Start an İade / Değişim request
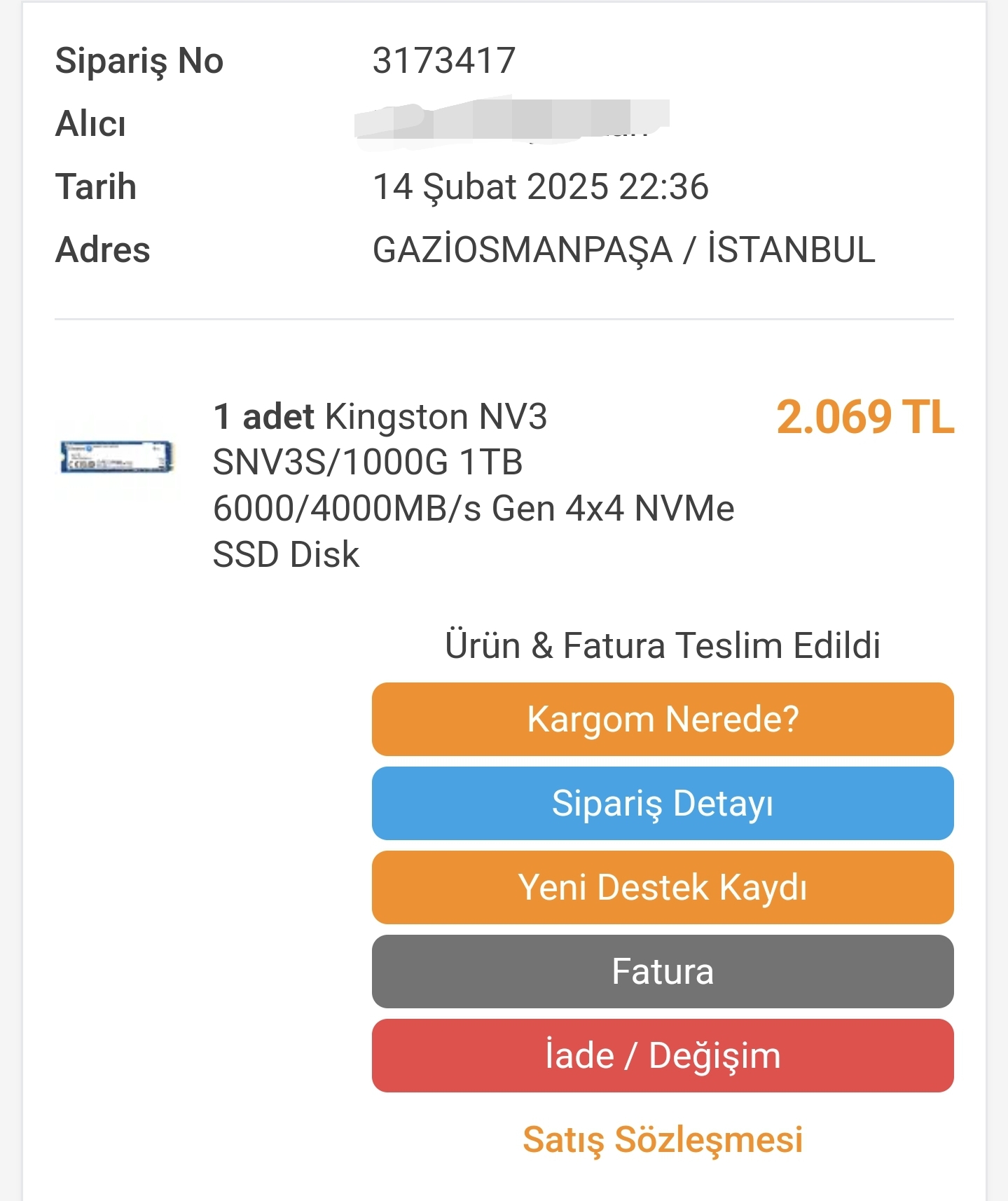 pyautogui.click(x=662, y=1055)
